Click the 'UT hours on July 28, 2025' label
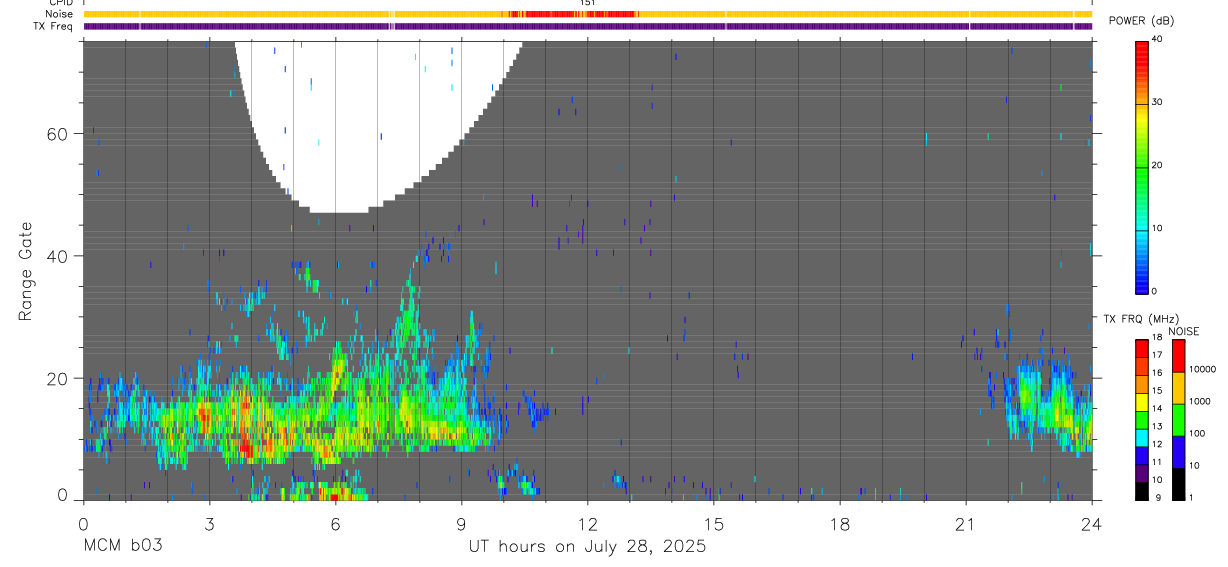Viewport: 1228px width, 567px height. [587, 547]
